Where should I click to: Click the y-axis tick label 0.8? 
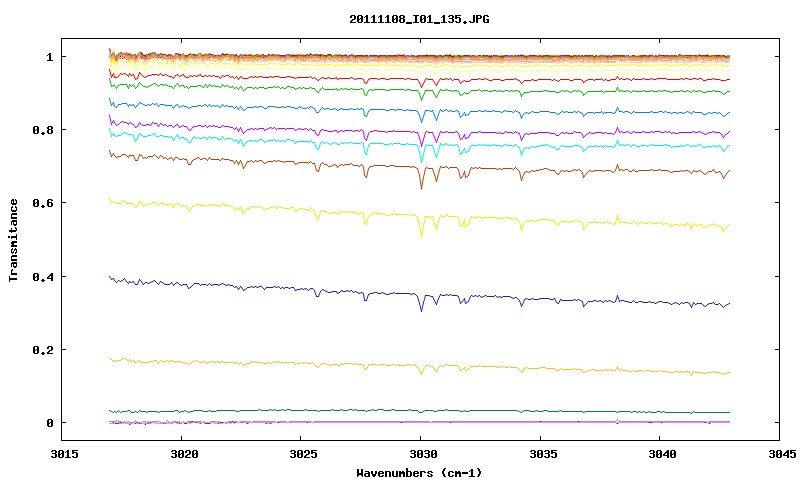click(43, 130)
